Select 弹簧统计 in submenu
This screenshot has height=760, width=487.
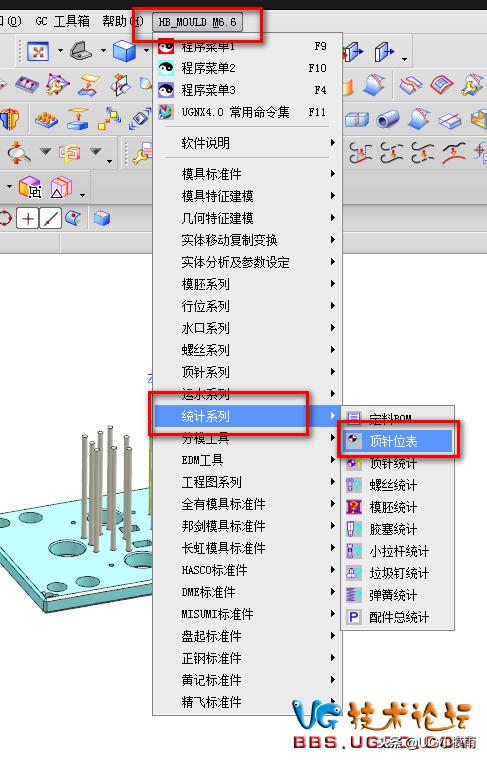point(398,595)
